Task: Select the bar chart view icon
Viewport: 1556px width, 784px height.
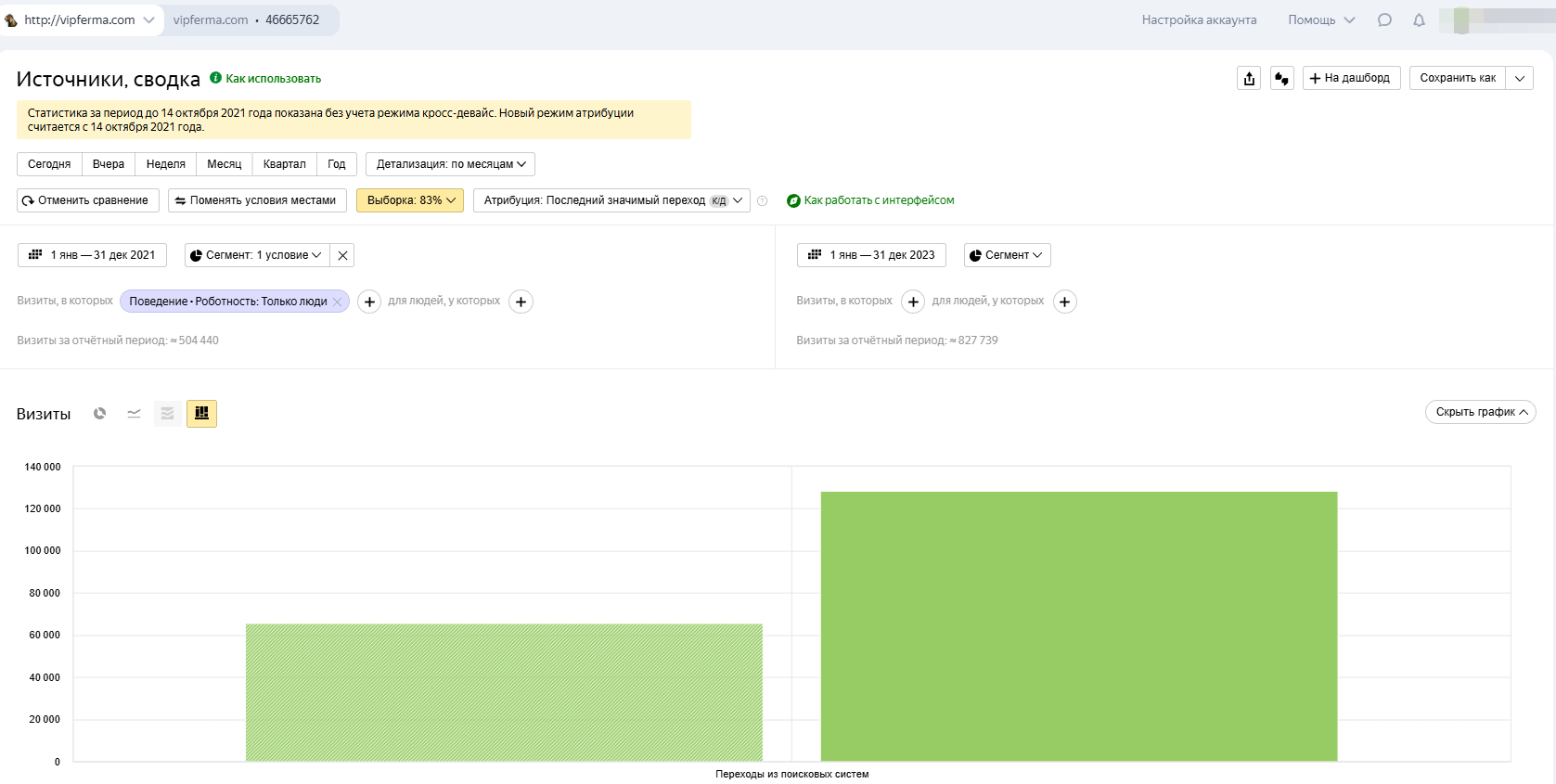Action: [201, 414]
